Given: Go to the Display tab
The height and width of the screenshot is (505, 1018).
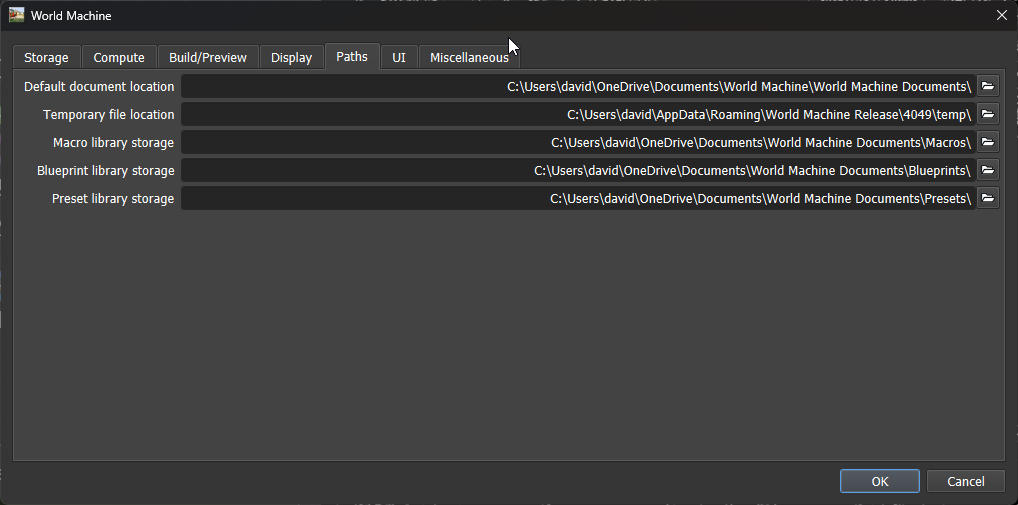Looking at the screenshot, I should (x=291, y=57).
